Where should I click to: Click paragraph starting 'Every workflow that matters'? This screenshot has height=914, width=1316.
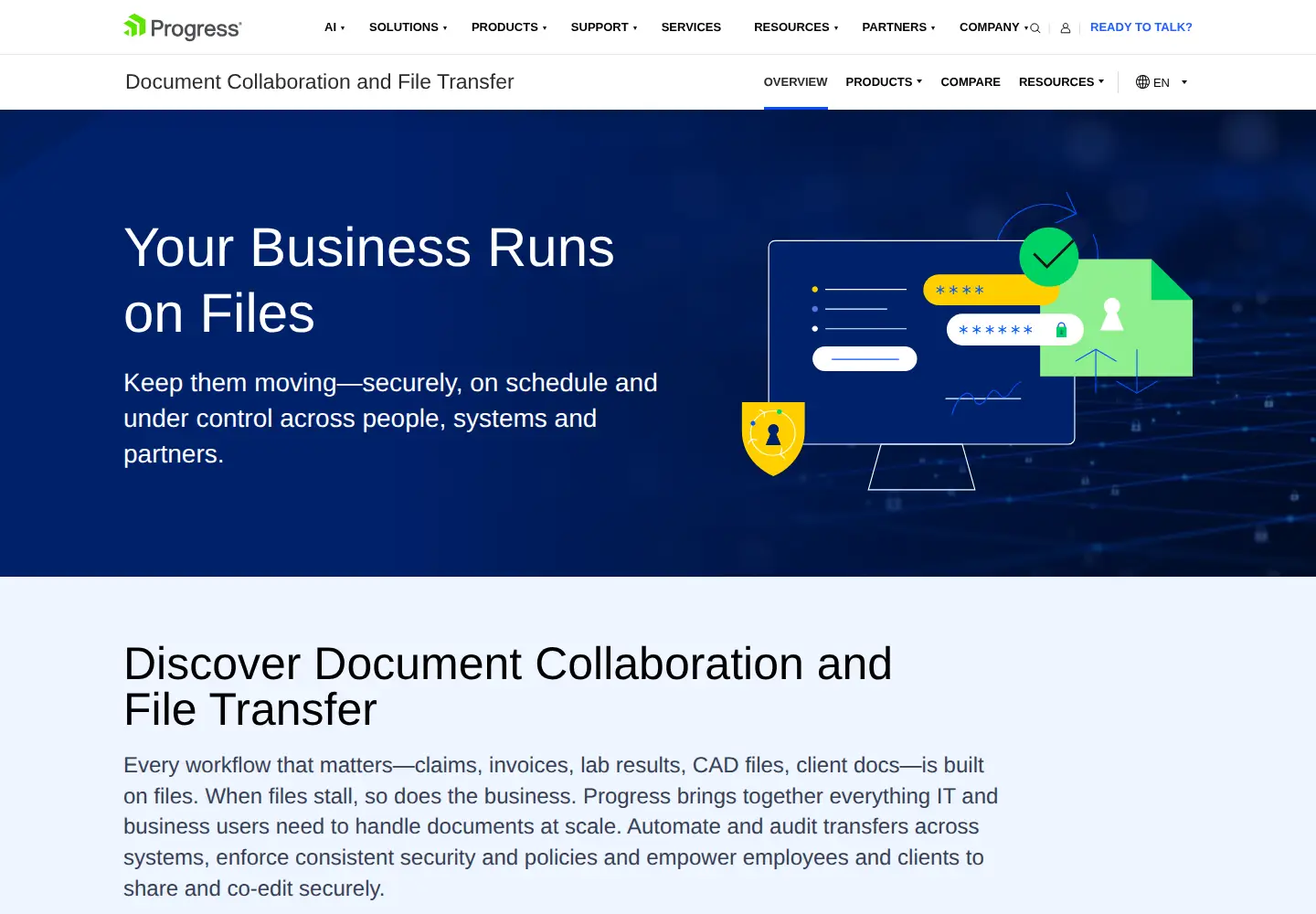[561, 826]
